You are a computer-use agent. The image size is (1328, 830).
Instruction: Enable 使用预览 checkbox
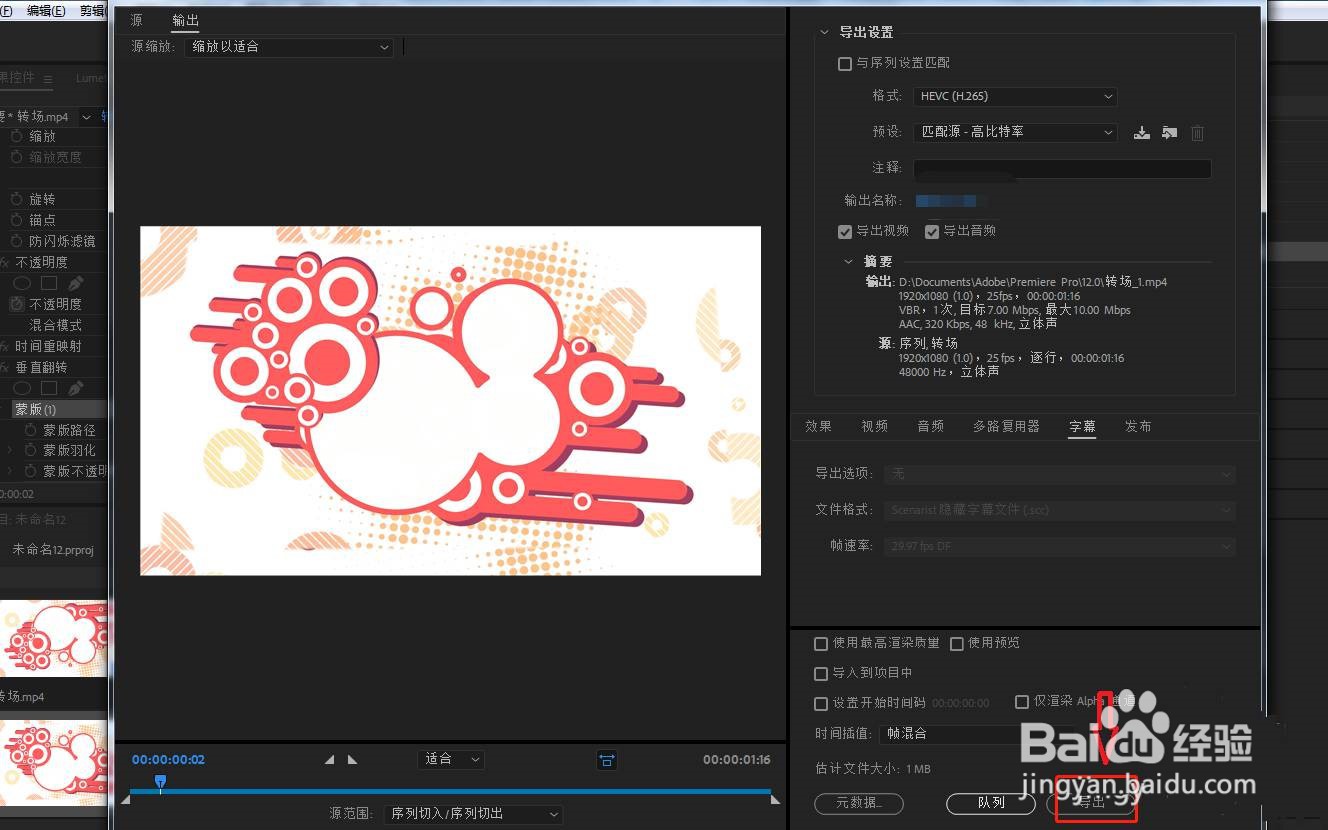tap(957, 644)
